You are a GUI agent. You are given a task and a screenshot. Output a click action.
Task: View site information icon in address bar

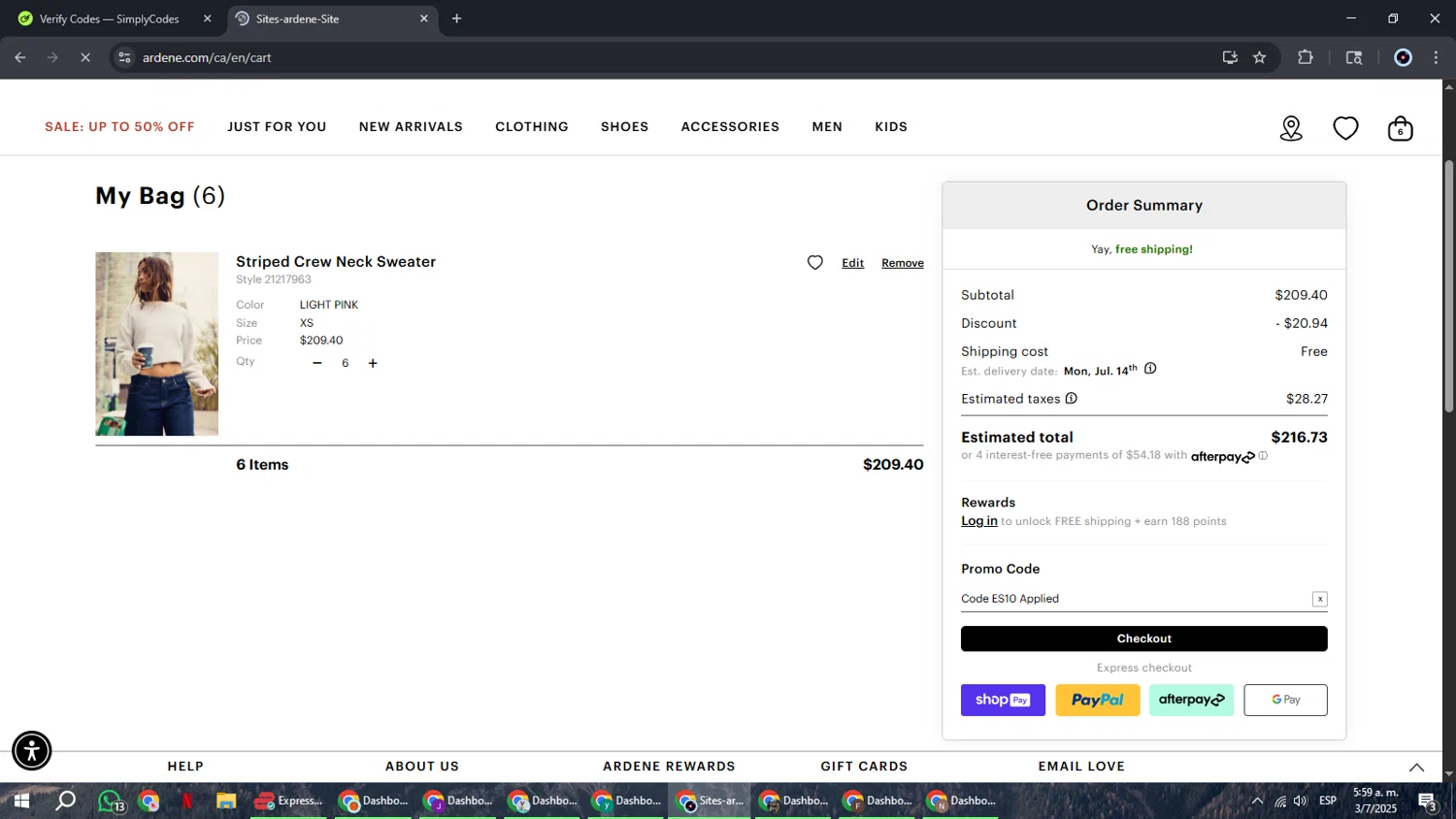pos(124,57)
